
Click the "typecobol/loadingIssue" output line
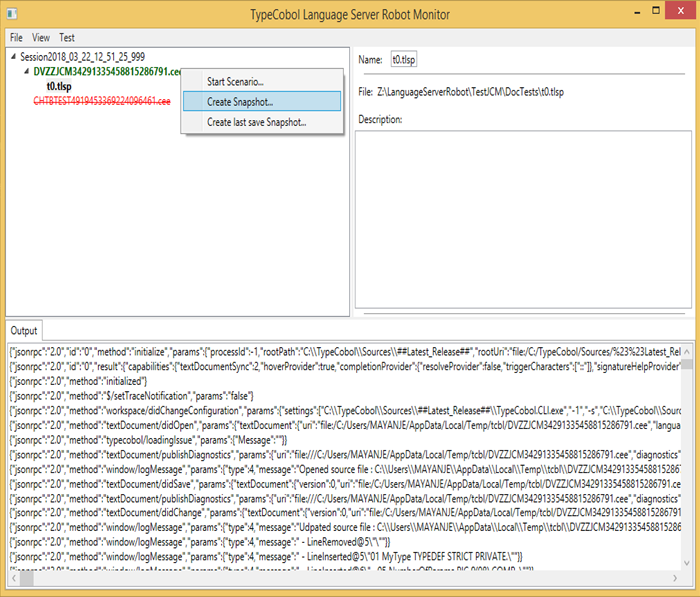point(148,440)
